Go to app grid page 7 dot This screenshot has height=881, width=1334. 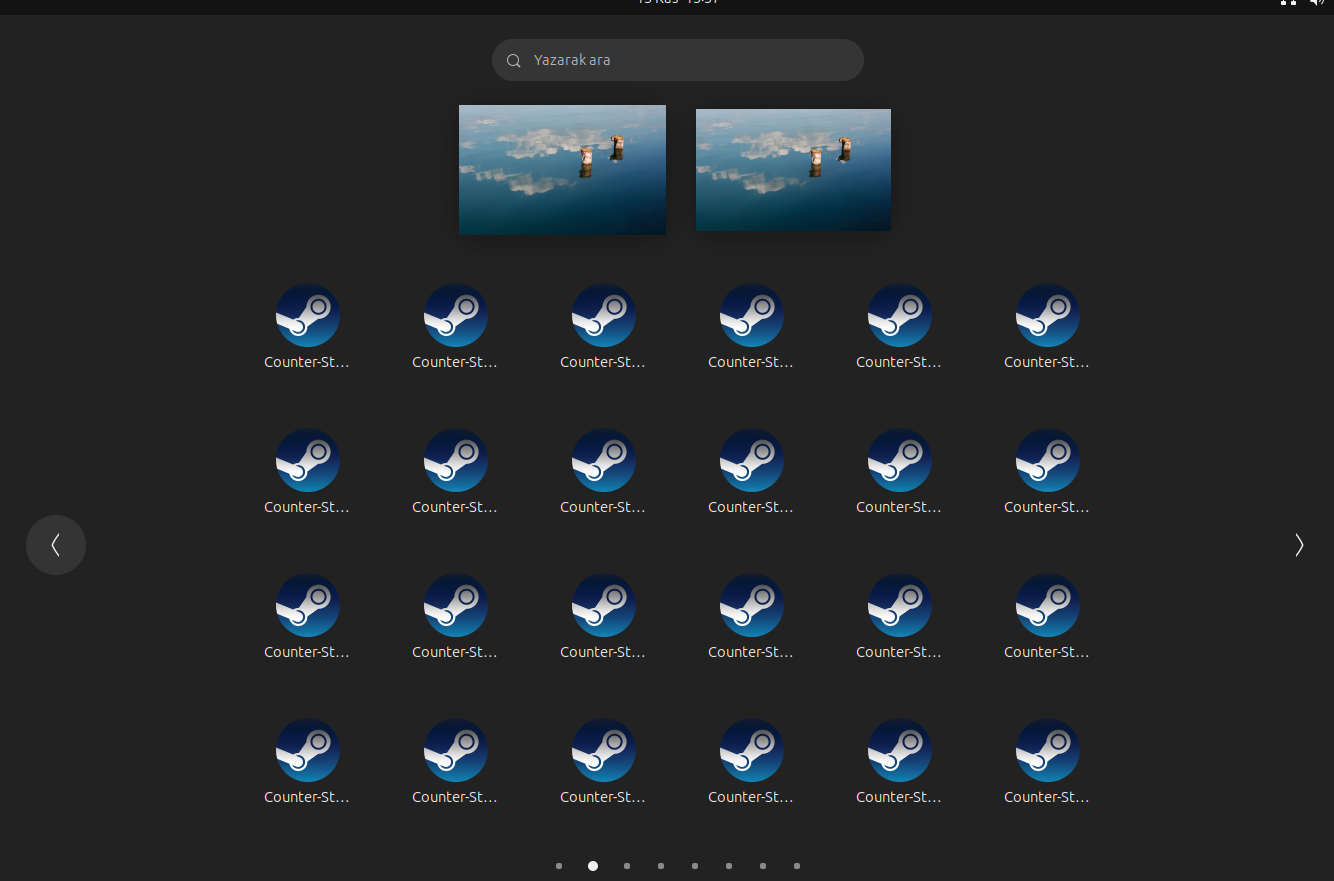[763, 866]
